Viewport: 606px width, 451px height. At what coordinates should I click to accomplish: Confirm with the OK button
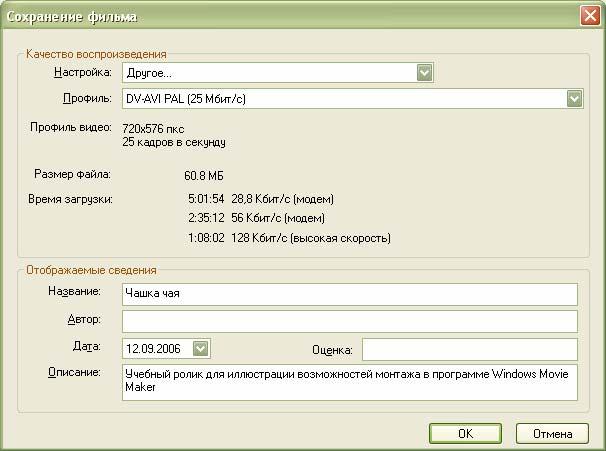point(465,433)
